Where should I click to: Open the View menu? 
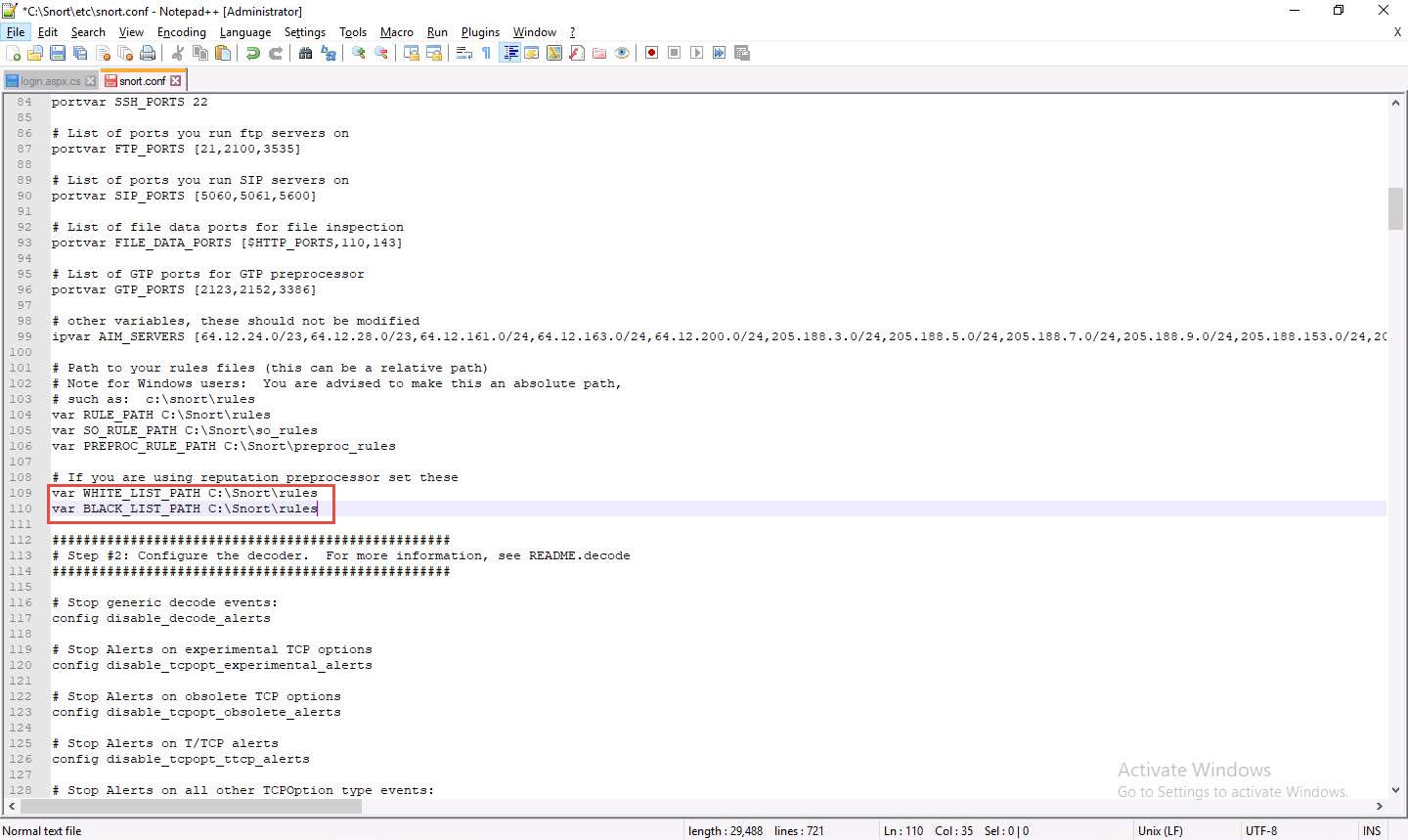(x=131, y=32)
